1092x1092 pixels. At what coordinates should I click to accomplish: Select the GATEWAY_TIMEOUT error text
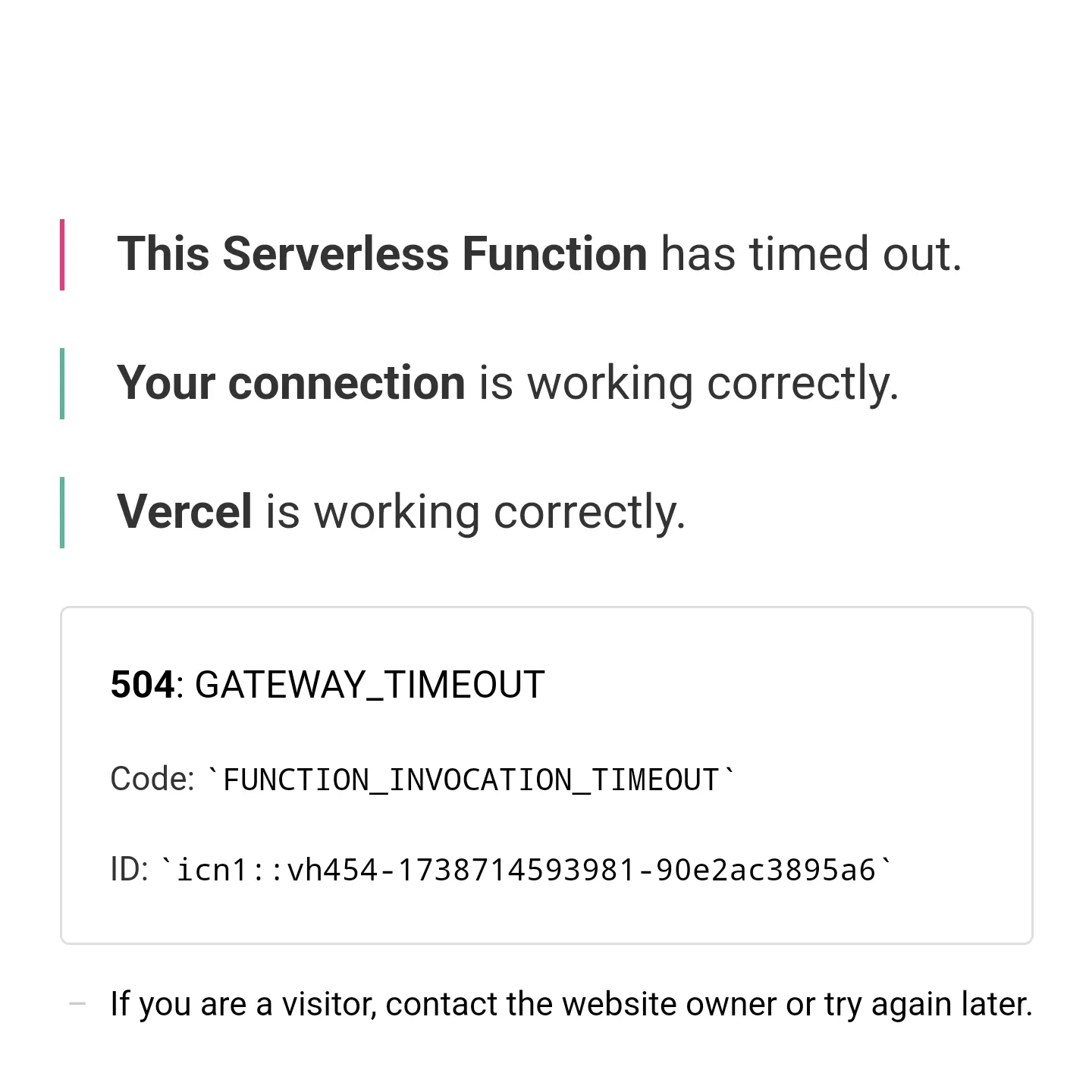pos(370,686)
